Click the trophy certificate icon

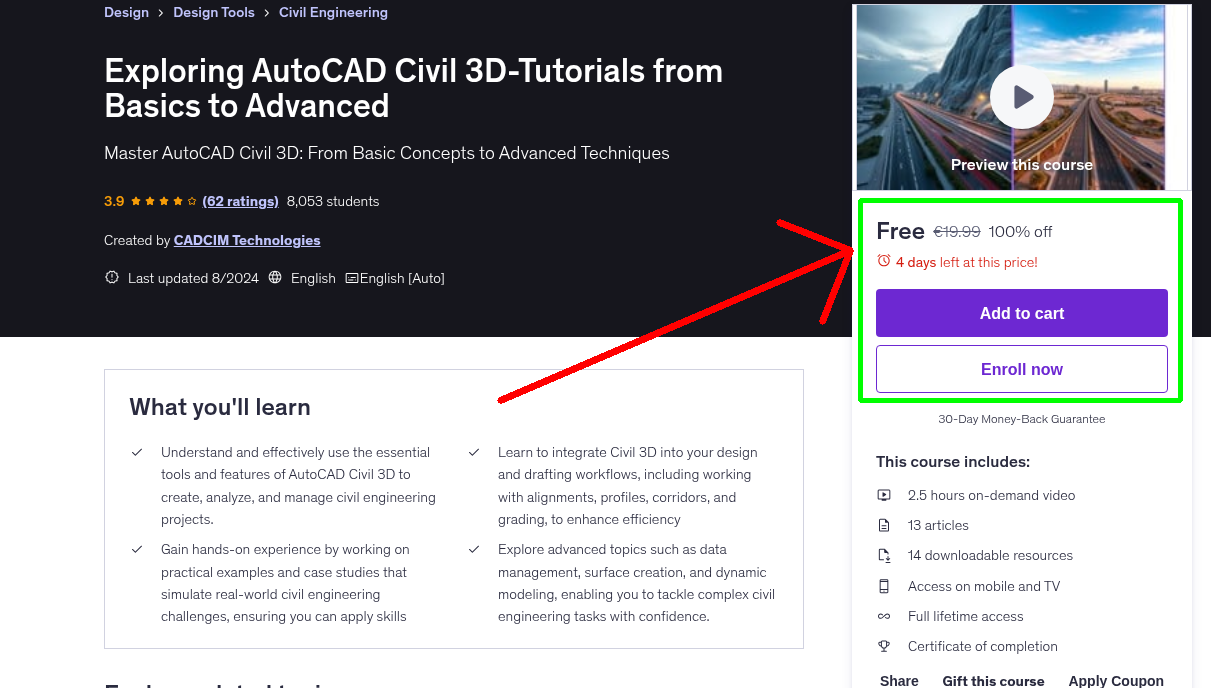pyautogui.click(x=884, y=646)
